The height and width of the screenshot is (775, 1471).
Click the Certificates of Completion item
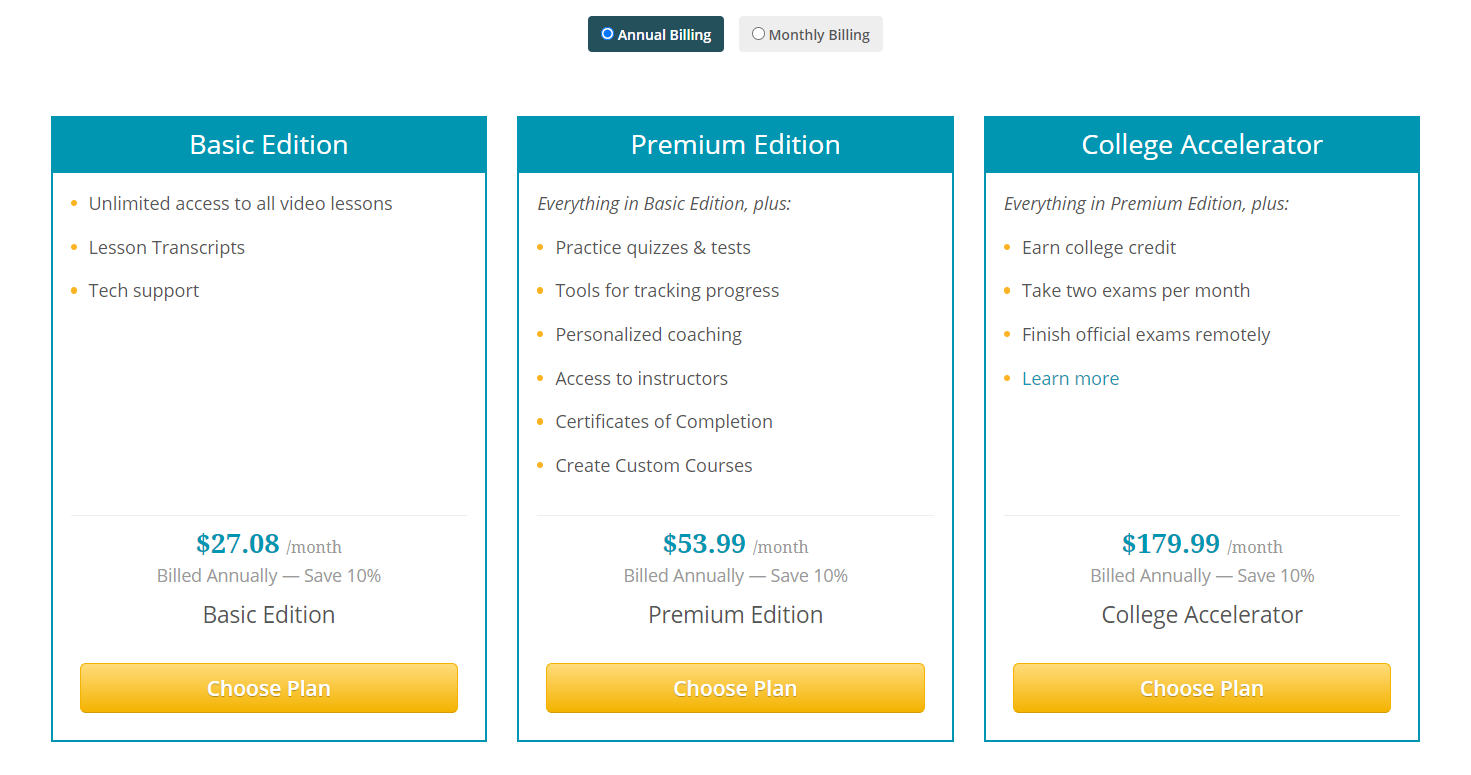664,422
